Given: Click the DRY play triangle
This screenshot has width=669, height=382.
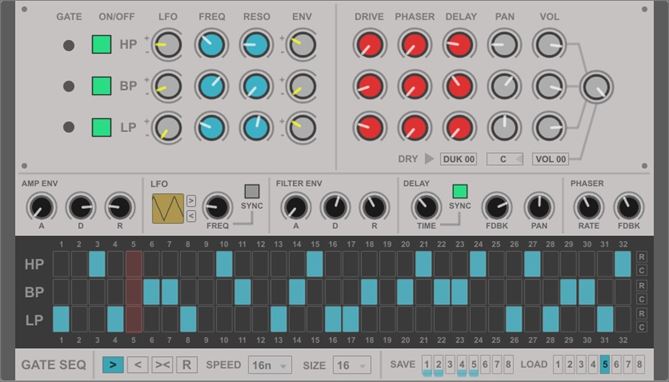Looking at the screenshot, I should point(429,159).
